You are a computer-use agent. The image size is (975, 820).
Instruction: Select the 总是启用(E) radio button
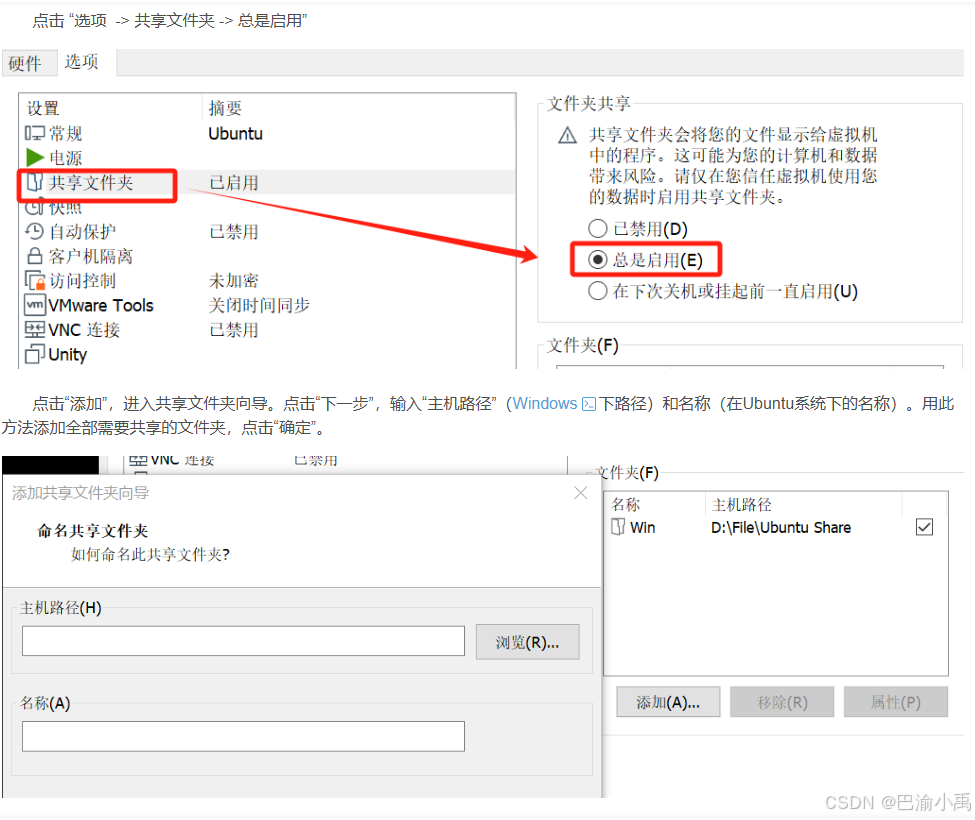point(598,259)
